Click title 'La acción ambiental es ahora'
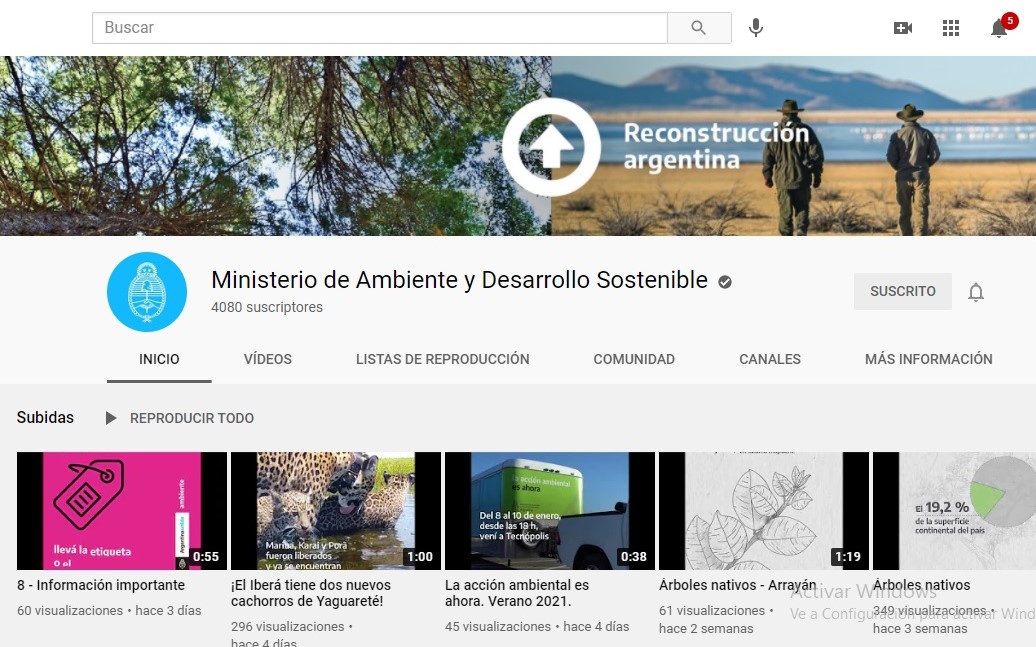The image size is (1036, 647). [x=517, y=593]
